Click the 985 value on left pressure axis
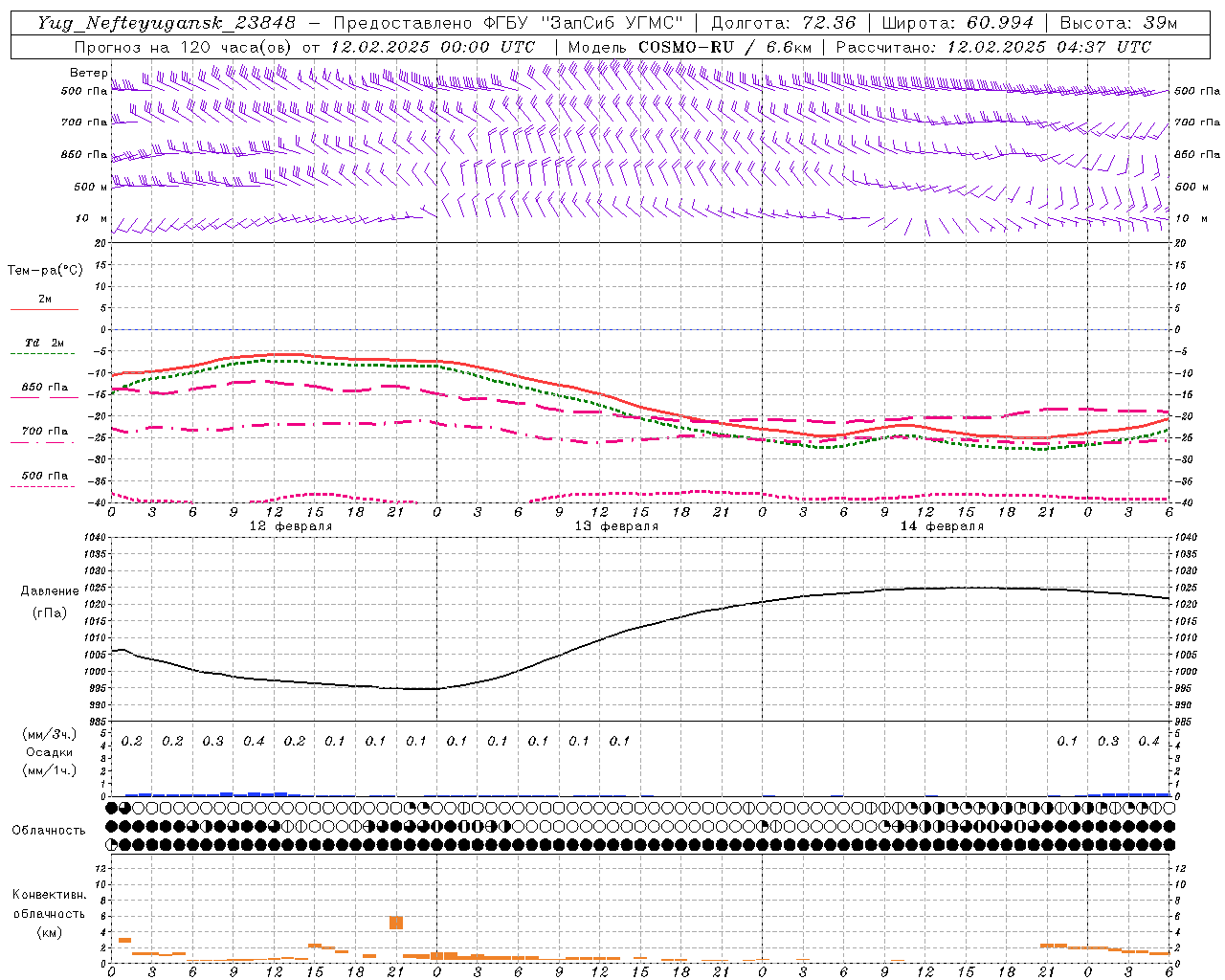 (97, 722)
